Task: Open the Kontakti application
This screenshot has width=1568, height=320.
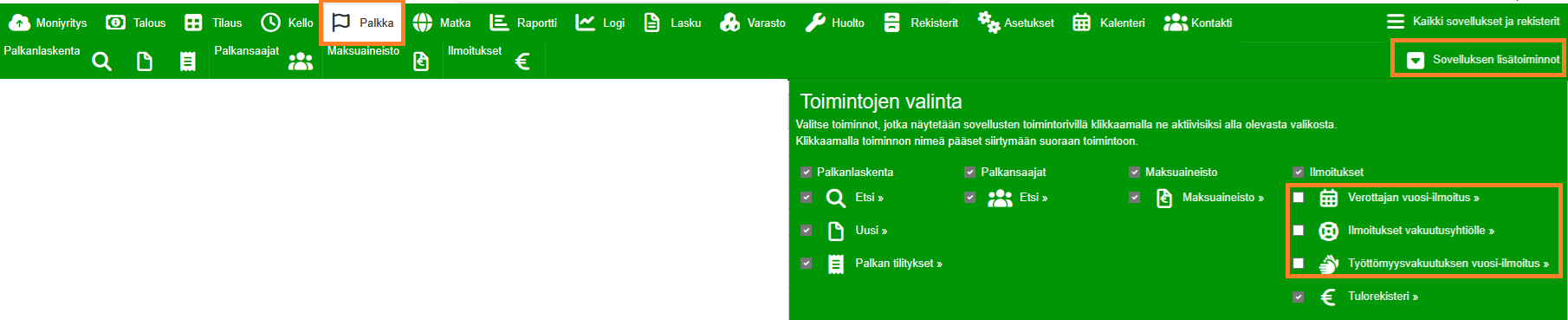Action: pos(1197,23)
